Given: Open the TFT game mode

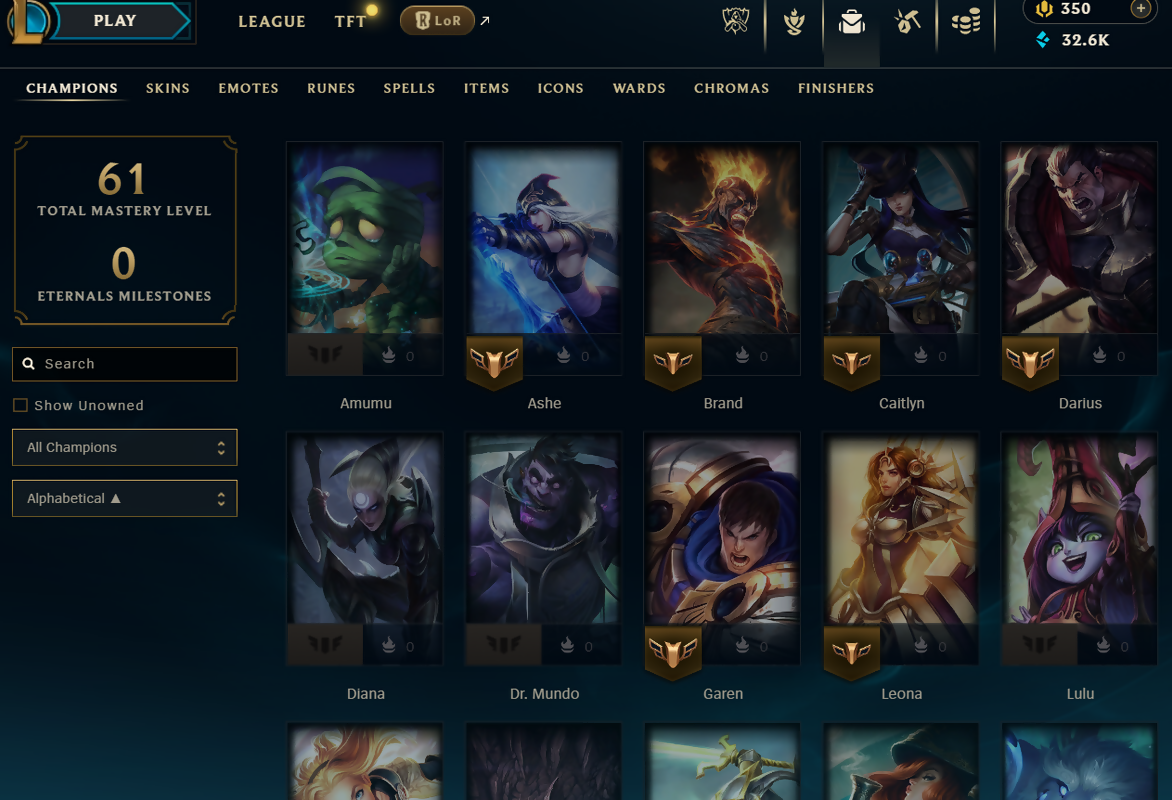Looking at the screenshot, I should click(x=351, y=22).
